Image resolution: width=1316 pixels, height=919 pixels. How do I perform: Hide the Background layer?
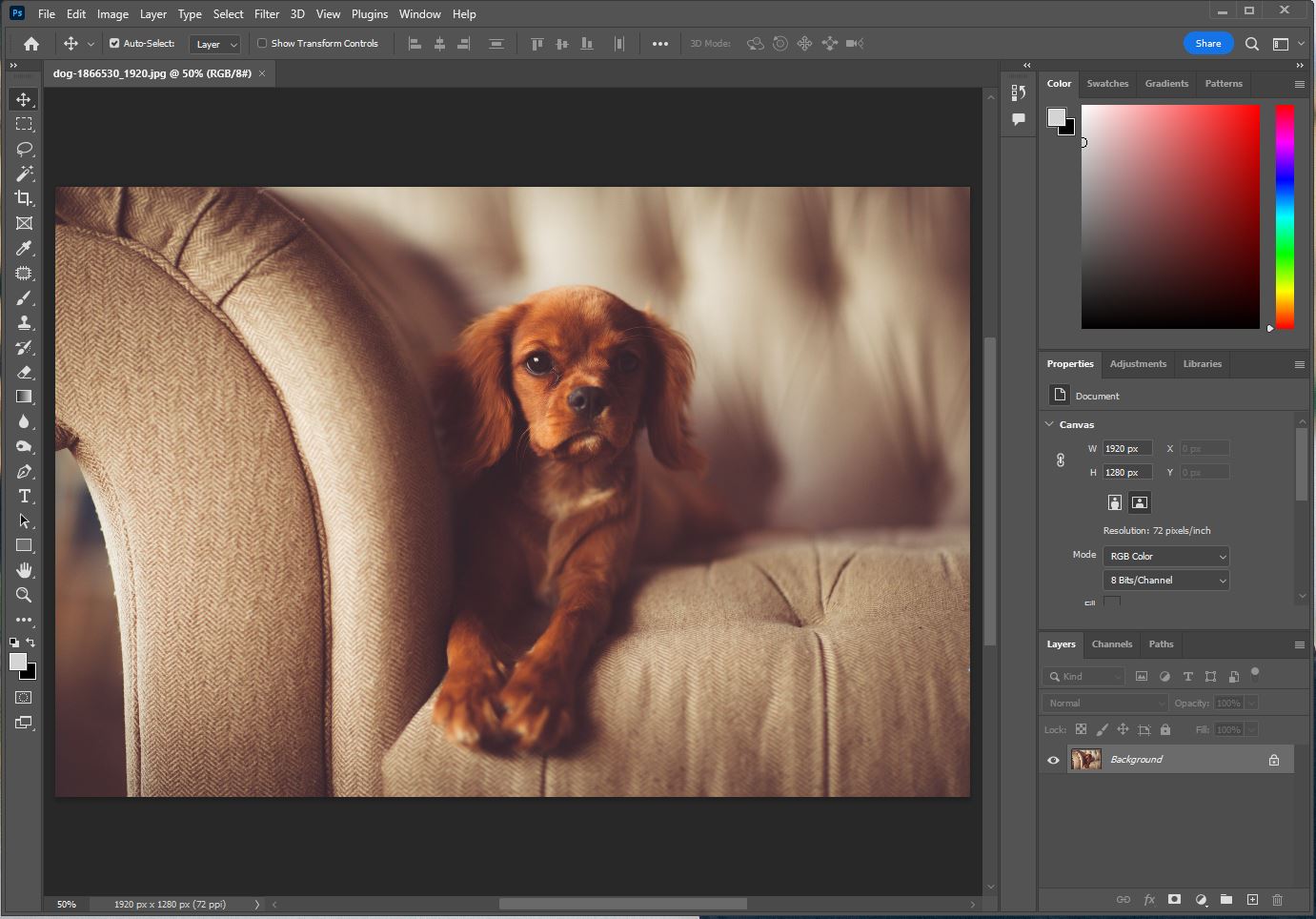(x=1053, y=760)
